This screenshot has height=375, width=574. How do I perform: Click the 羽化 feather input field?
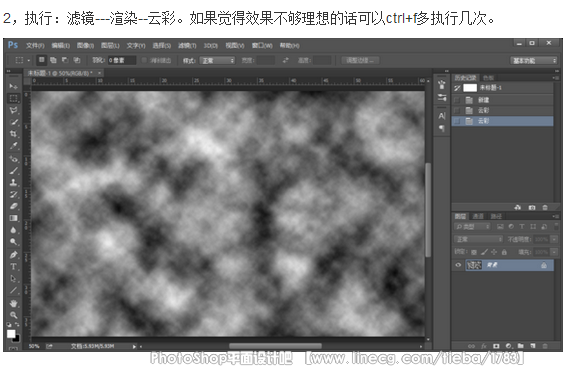122,60
